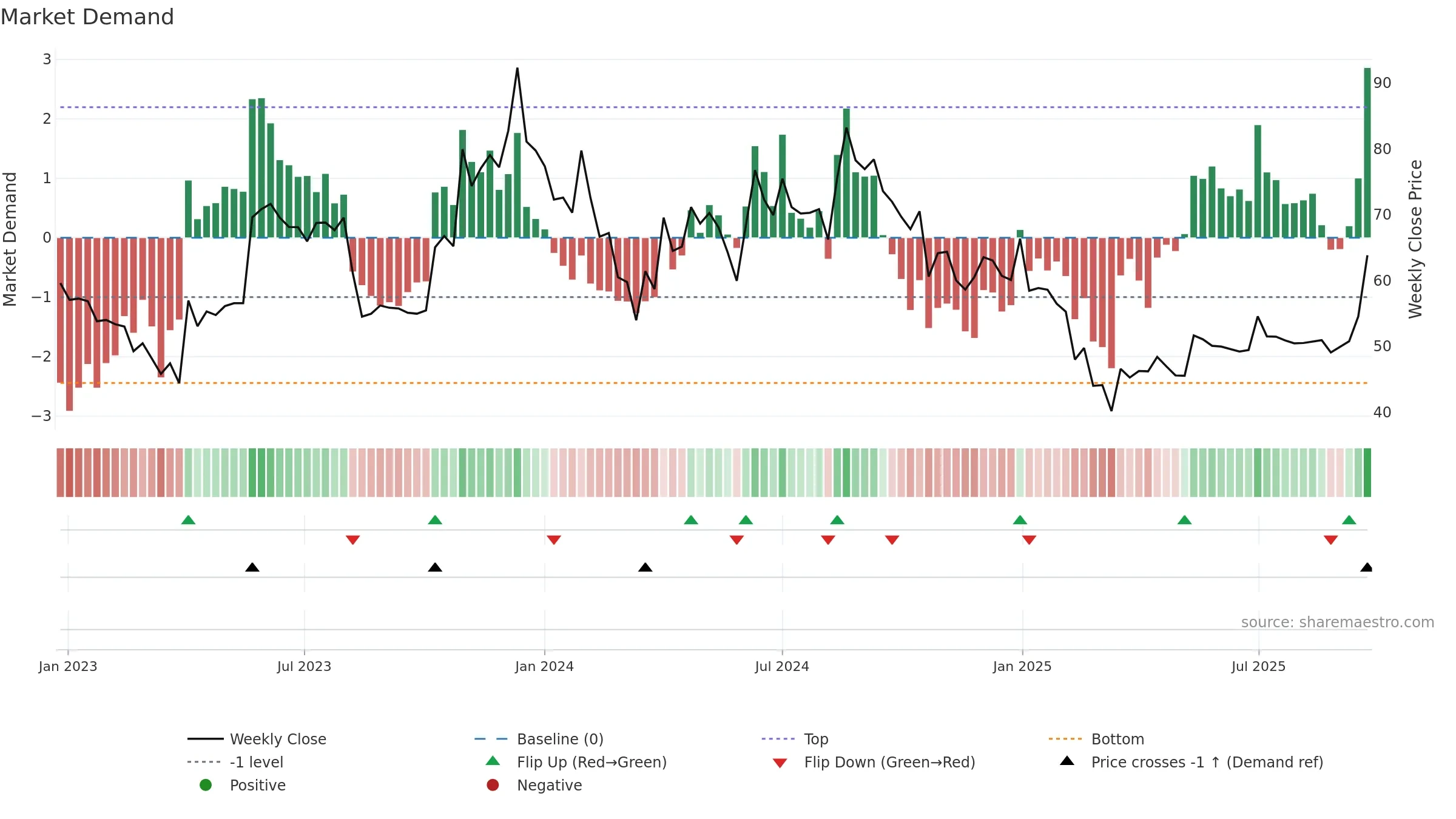Screen dimensions: 1456x819
Task: Select the black price-cross marker at March 2024
Action: pyautogui.click(x=645, y=567)
